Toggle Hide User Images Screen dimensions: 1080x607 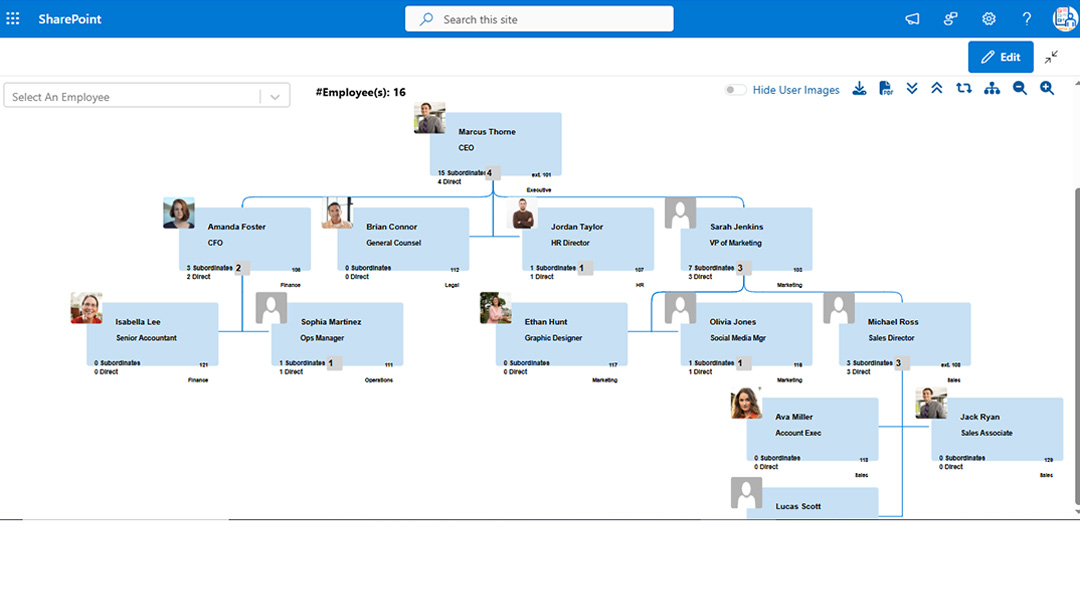click(x=735, y=89)
